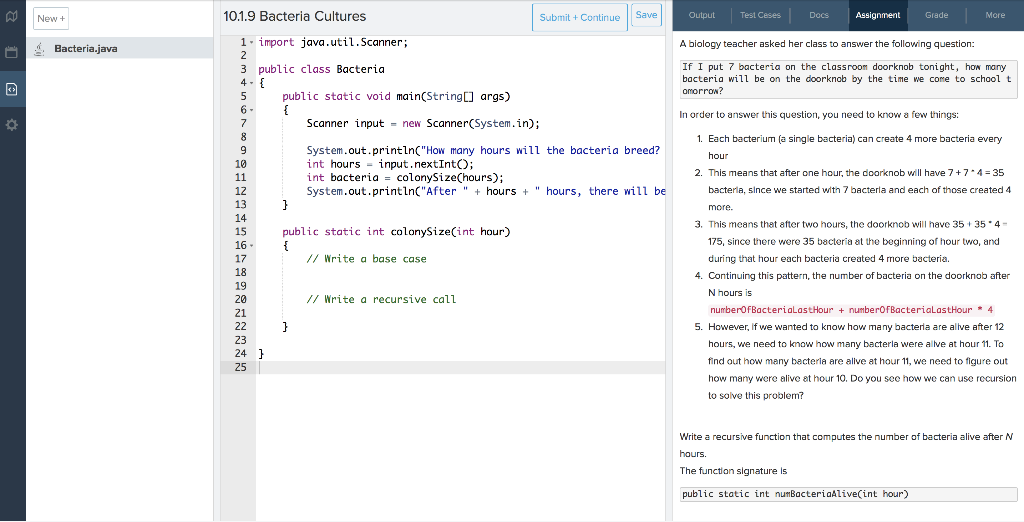
Task: Open settings gear in left sidebar
Action: click(12, 126)
